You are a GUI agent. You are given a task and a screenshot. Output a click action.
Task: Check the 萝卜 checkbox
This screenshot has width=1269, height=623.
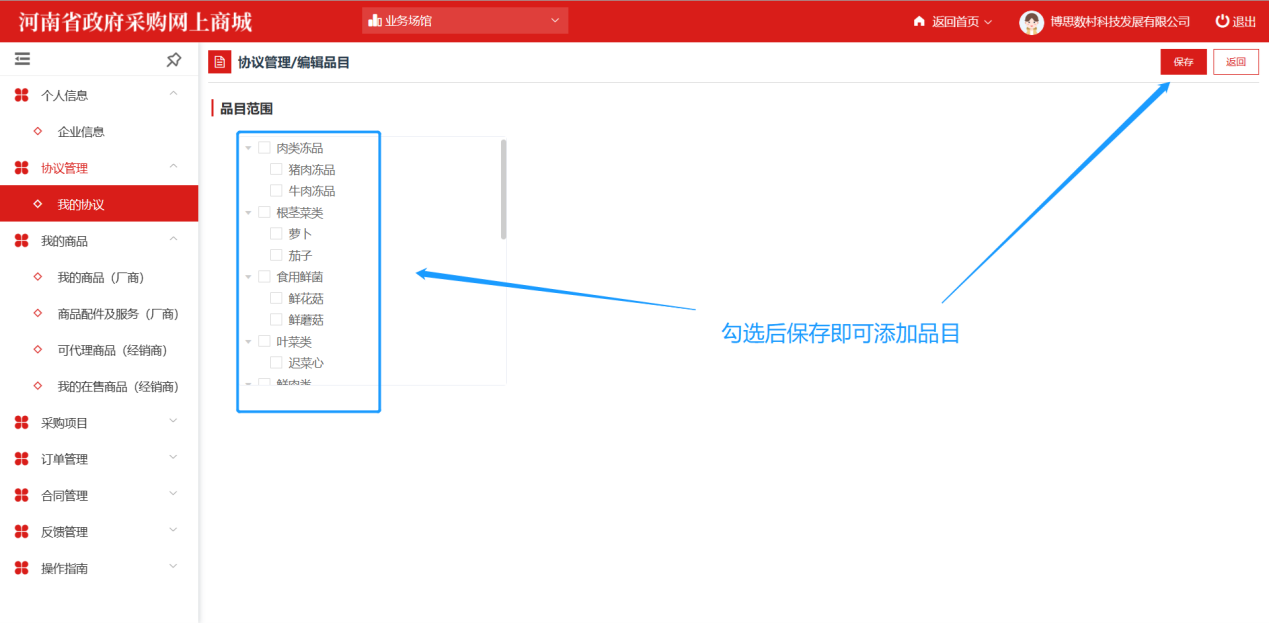(x=276, y=233)
